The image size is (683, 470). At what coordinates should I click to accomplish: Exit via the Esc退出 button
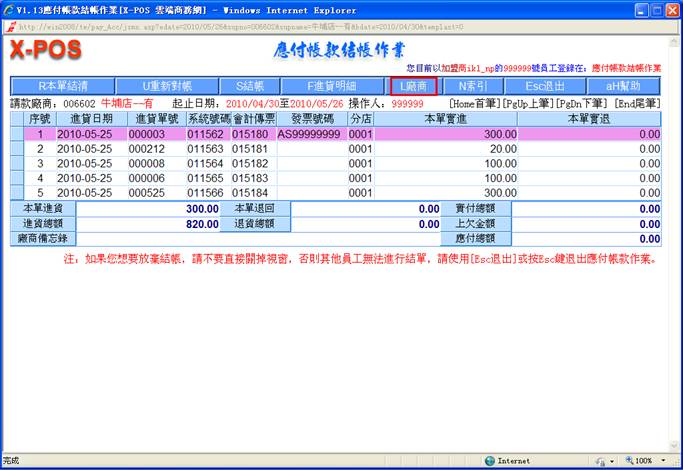click(x=550, y=87)
